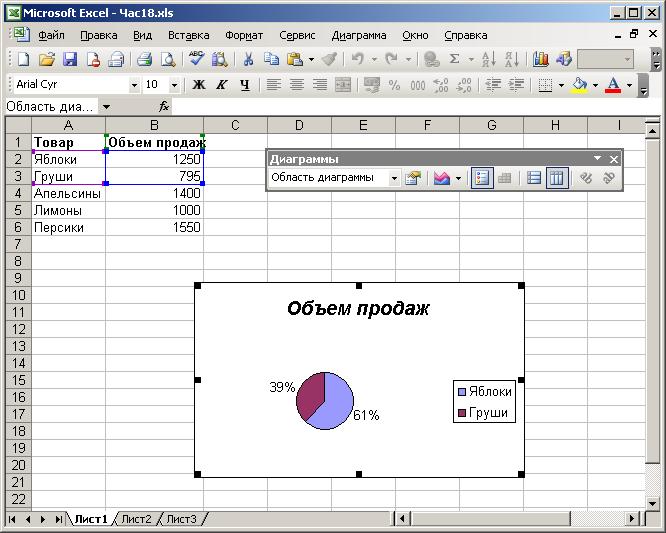Viewport: 666px width, 533px height.
Task: Switch to the Лист2 sheet tab
Action: point(136,519)
